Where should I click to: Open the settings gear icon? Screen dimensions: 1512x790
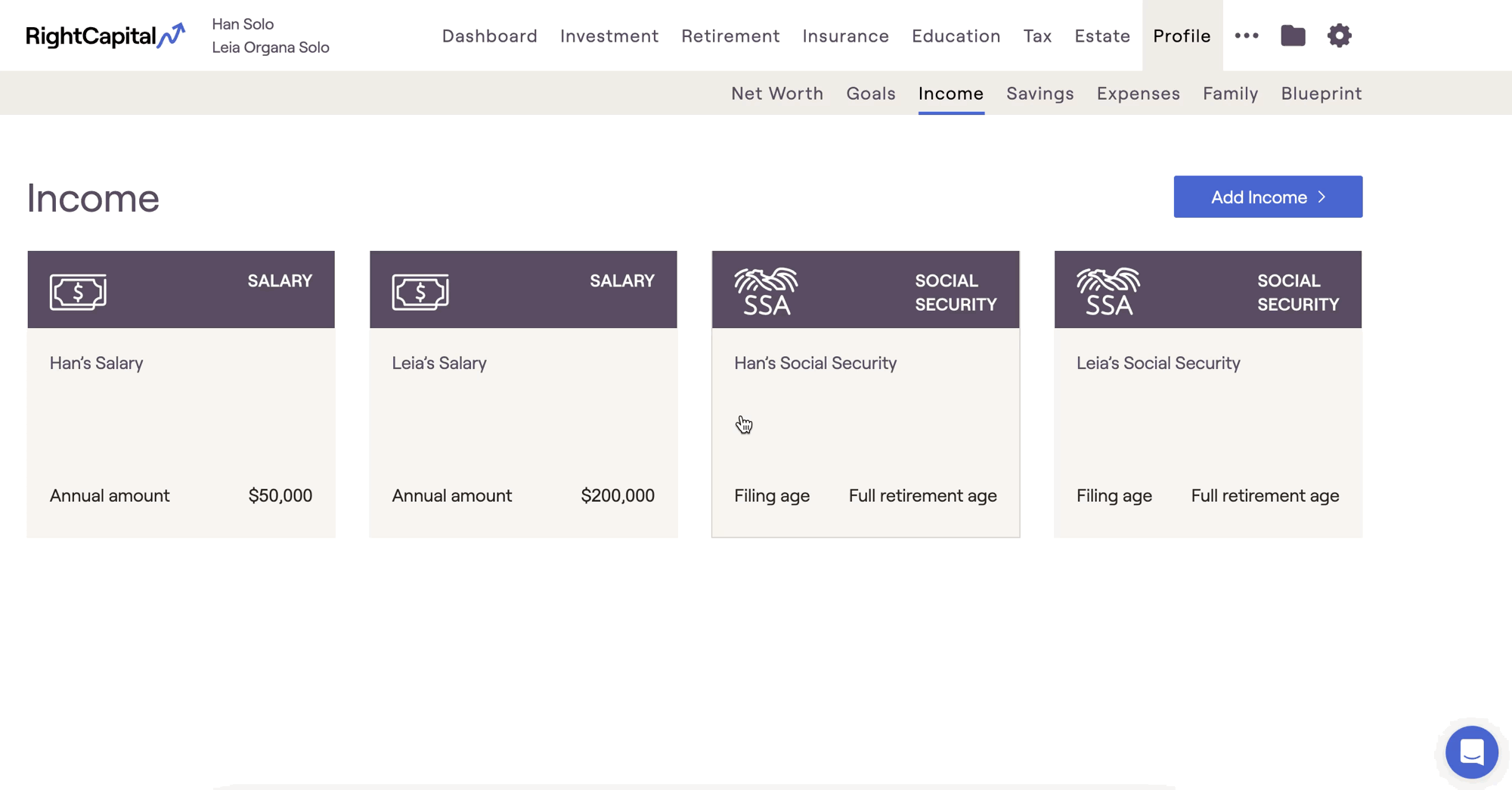click(x=1339, y=36)
